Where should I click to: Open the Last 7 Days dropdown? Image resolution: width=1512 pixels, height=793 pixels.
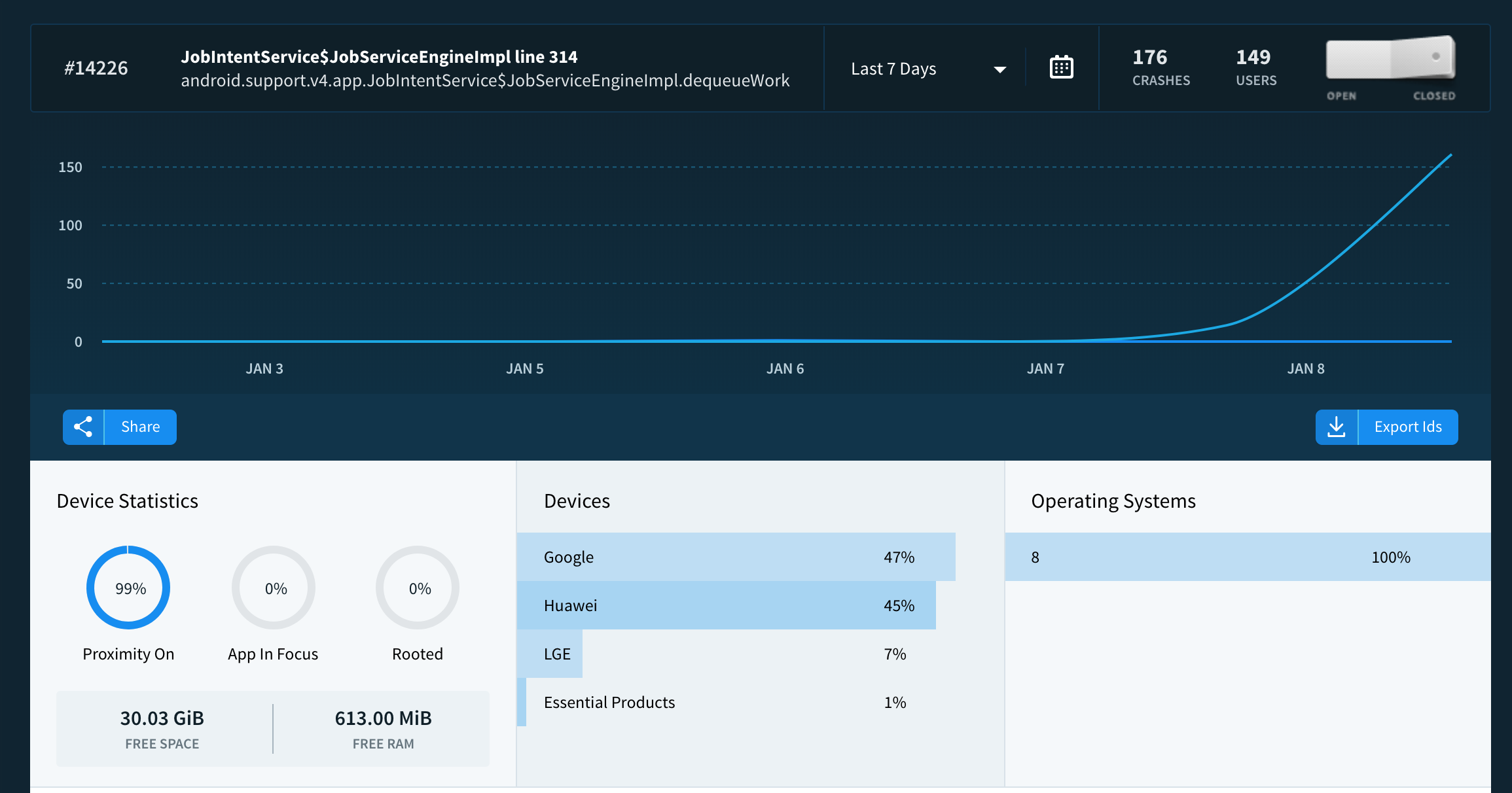[893, 69]
